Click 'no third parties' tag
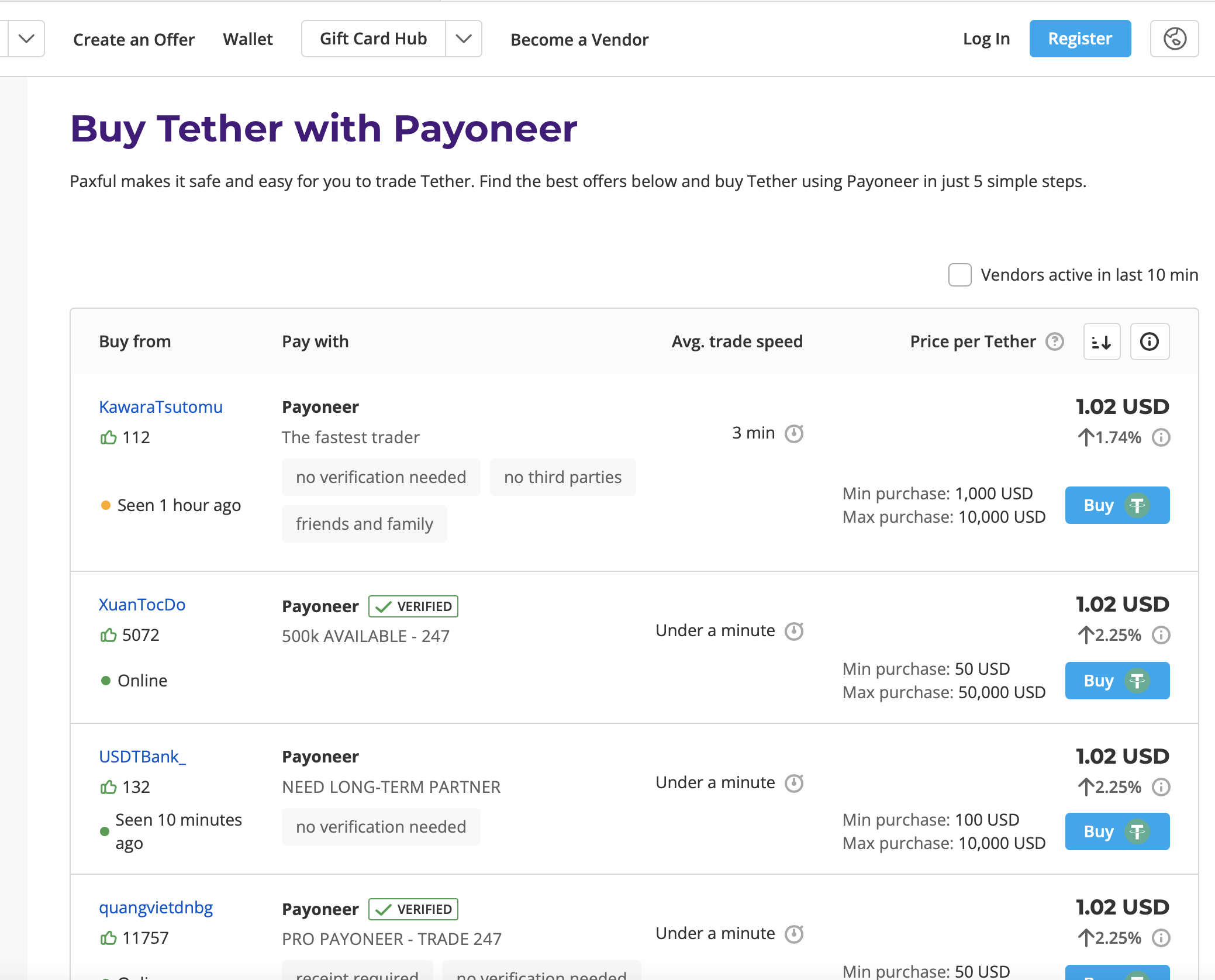The width and height of the screenshot is (1215, 980). (562, 477)
